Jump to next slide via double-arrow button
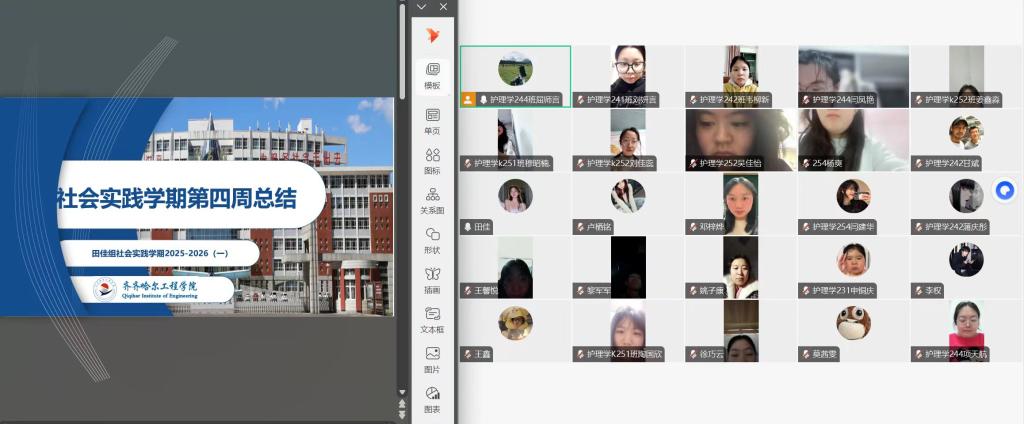The image size is (1024, 424). 403,413
